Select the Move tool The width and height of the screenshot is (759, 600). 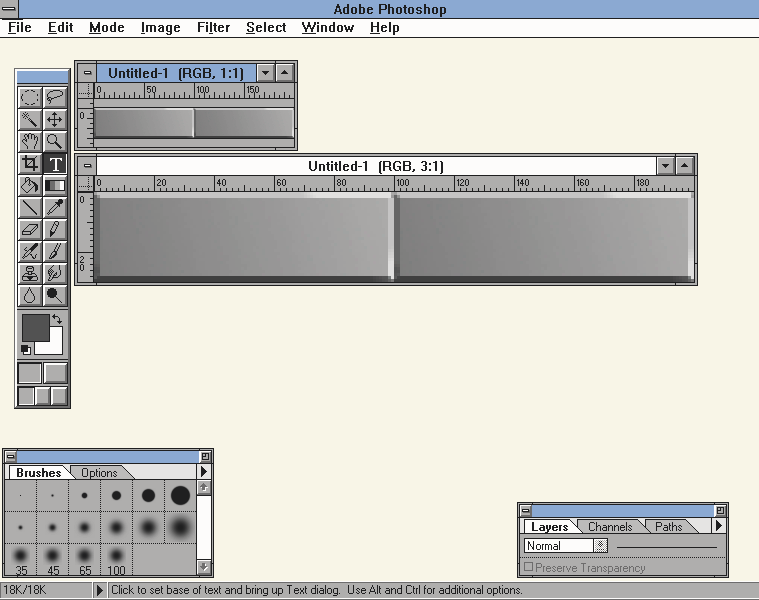coord(55,120)
